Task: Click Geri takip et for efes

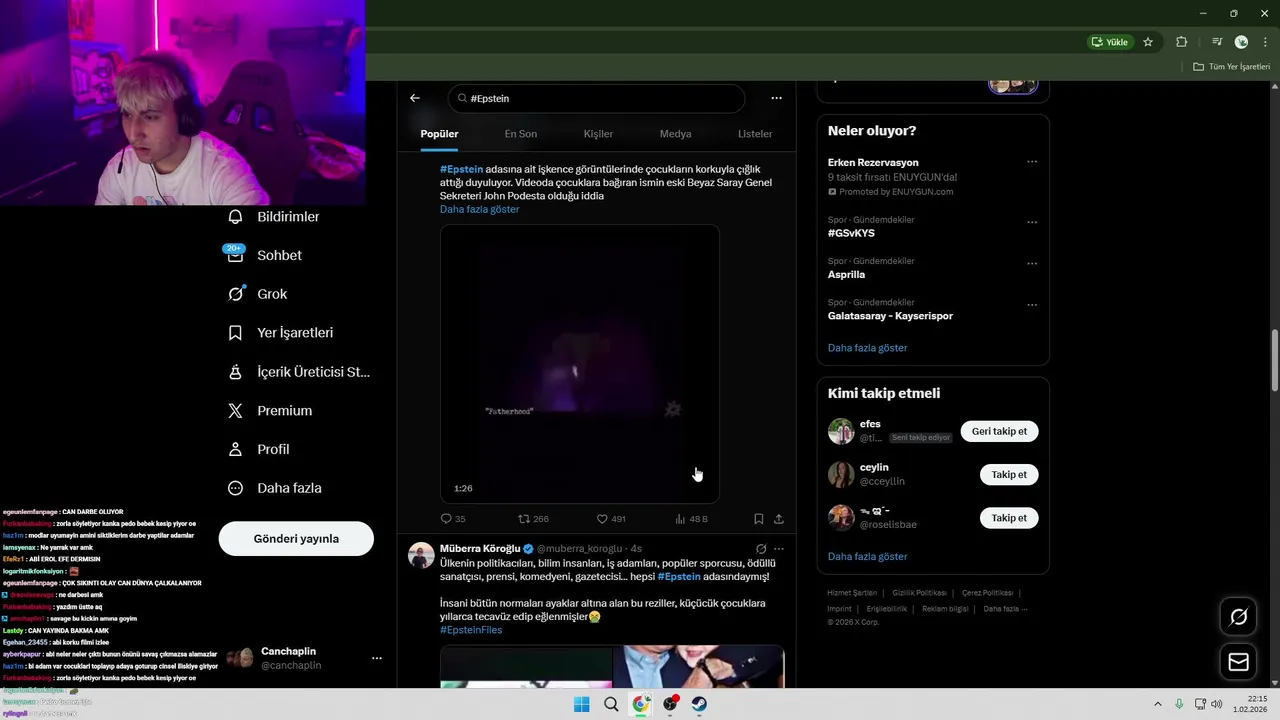Action: point(999,431)
